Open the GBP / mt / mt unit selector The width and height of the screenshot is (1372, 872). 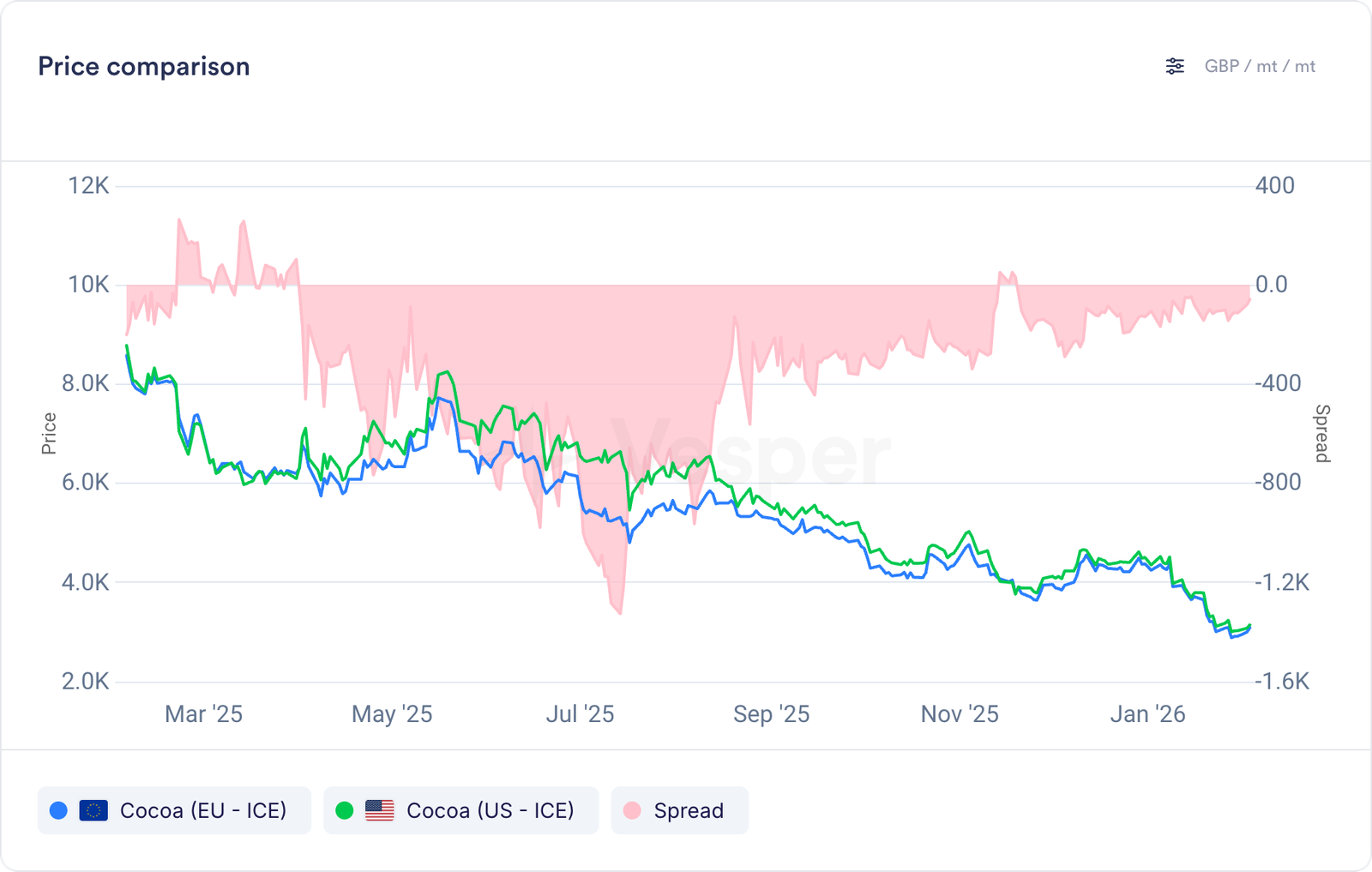pos(1260,66)
